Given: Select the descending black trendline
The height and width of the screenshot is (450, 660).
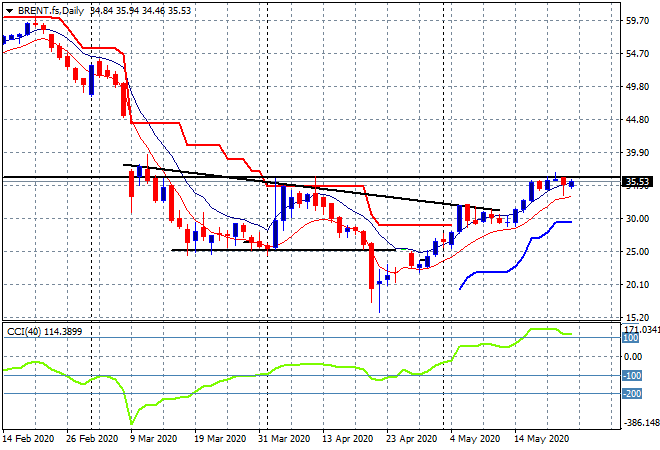Looking at the screenshot, I should (300, 185).
